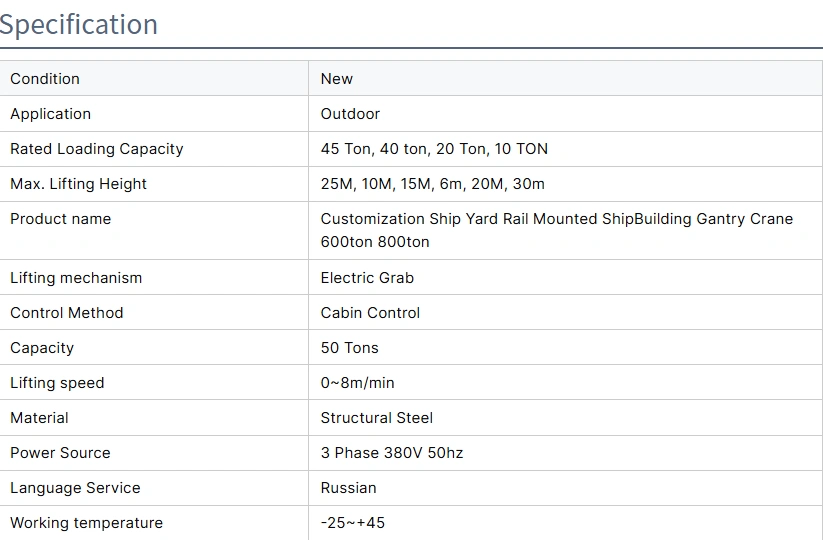Click the "-25~+45" working temperature value
Screen dimensions: 823x540
click(352, 523)
